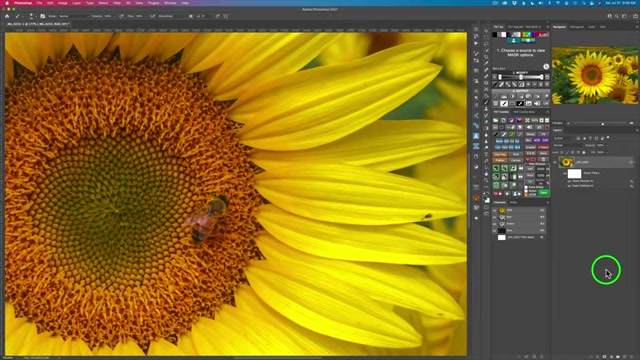Open the layer Kind filter dropdown
640x360 pixels.
(x=563, y=138)
